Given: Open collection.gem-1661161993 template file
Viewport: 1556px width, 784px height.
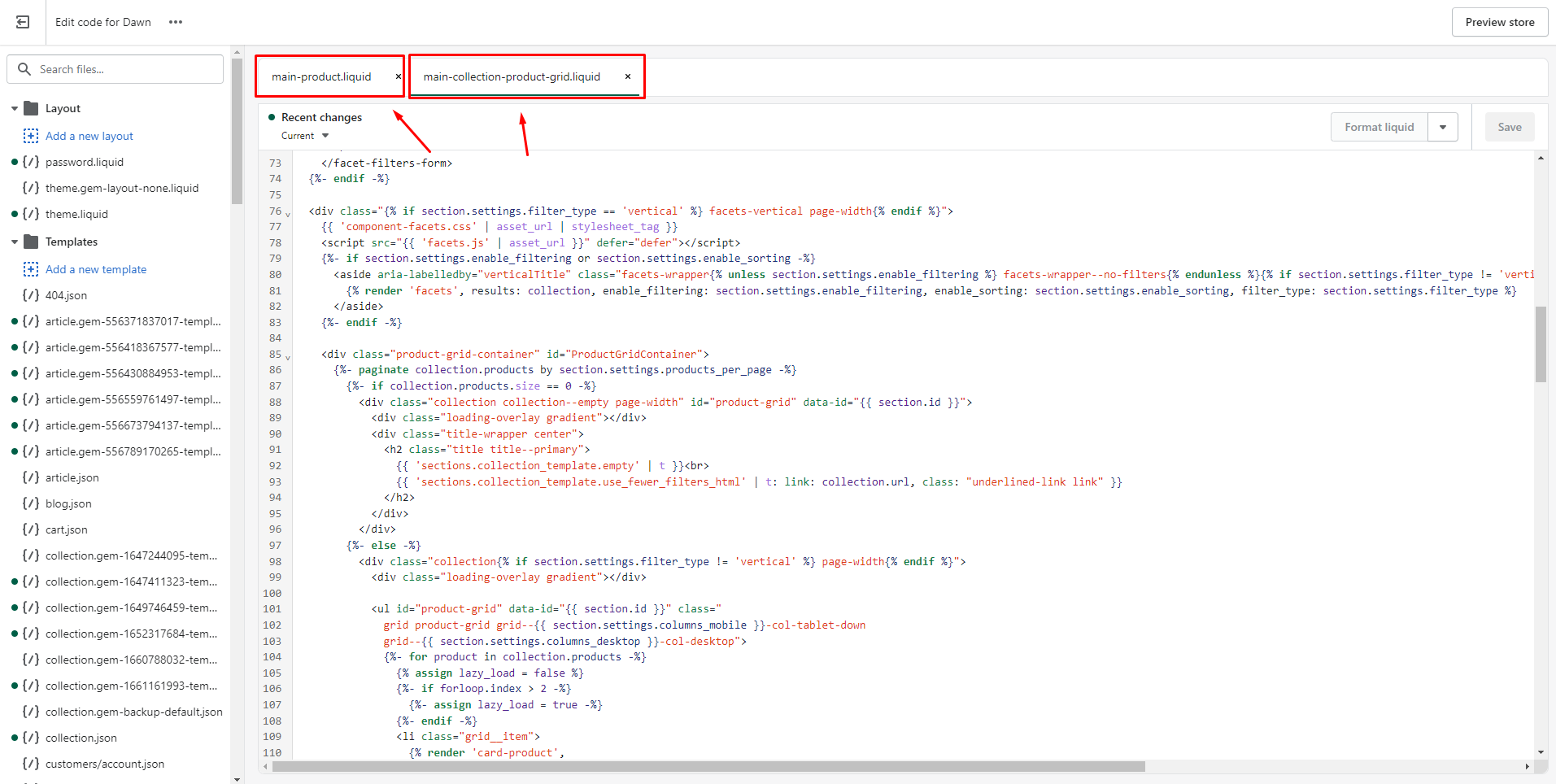Looking at the screenshot, I should [x=131, y=686].
